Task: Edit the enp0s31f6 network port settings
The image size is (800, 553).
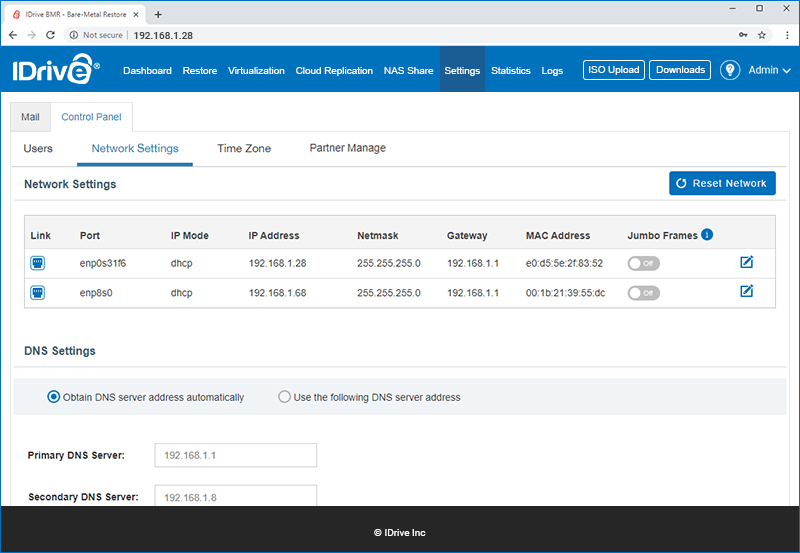Action: tap(746, 262)
